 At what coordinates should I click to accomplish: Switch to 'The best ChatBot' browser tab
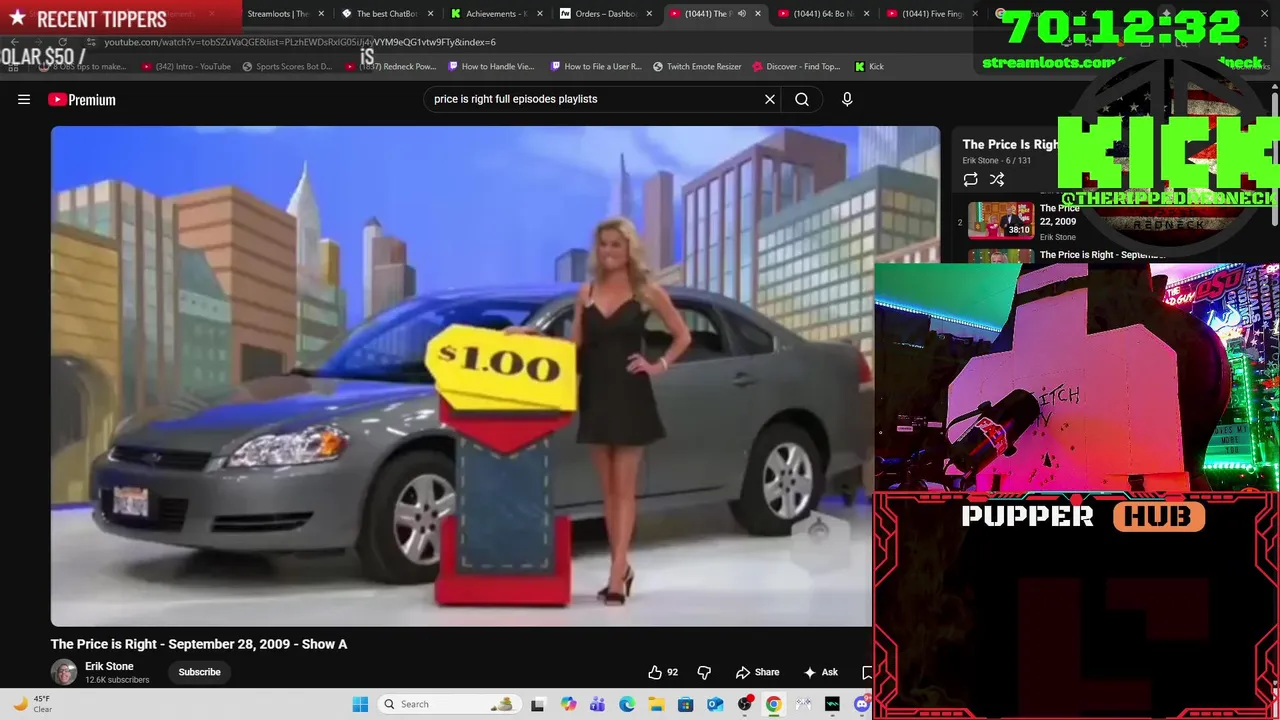pos(386,14)
